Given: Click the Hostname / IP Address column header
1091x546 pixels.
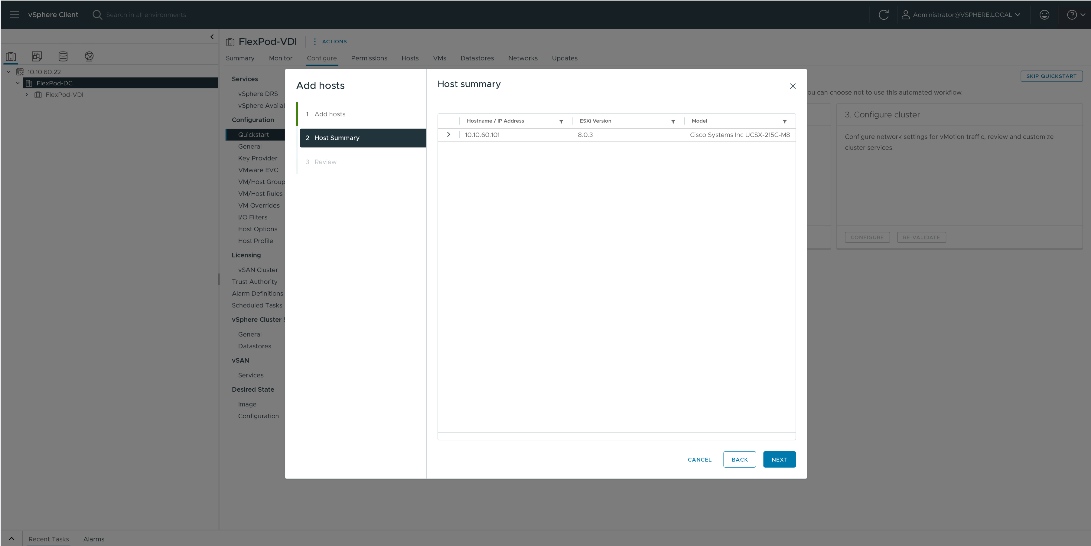Looking at the screenshot, I should (495, 121).
